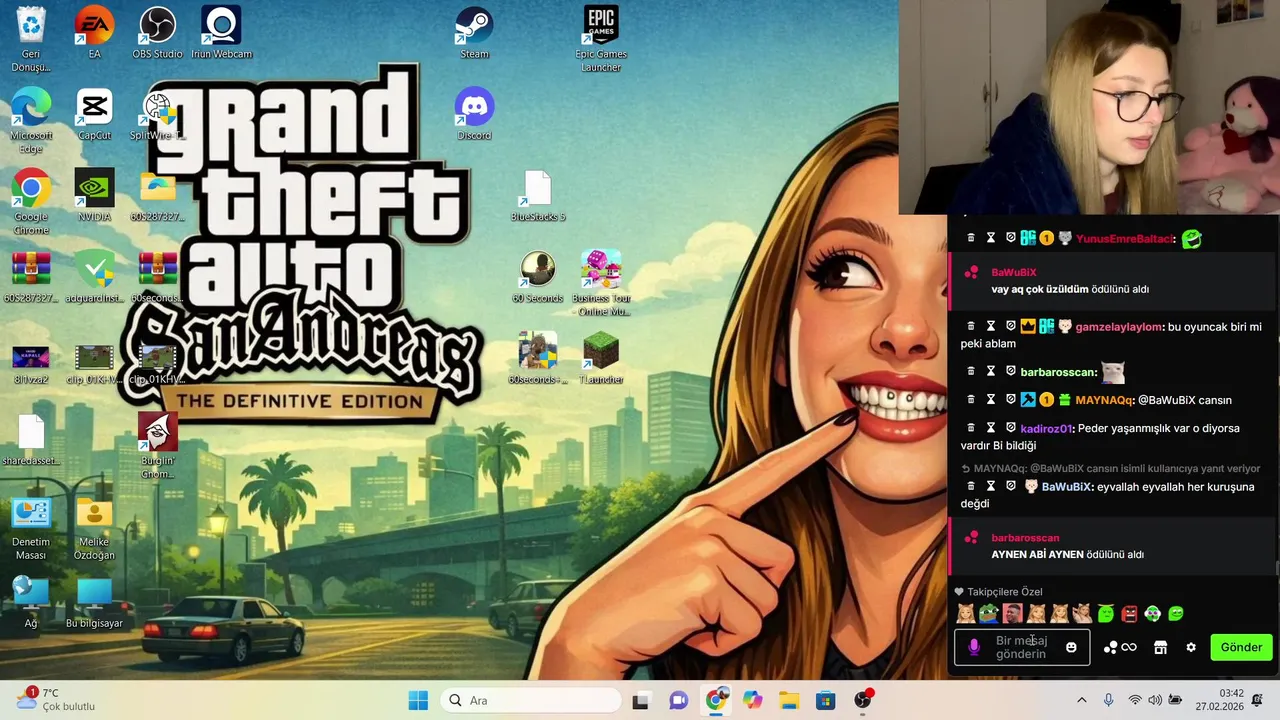The image size is (1280, 720).
Task: Open the Windows Start menu
Action: coord(418,701)
